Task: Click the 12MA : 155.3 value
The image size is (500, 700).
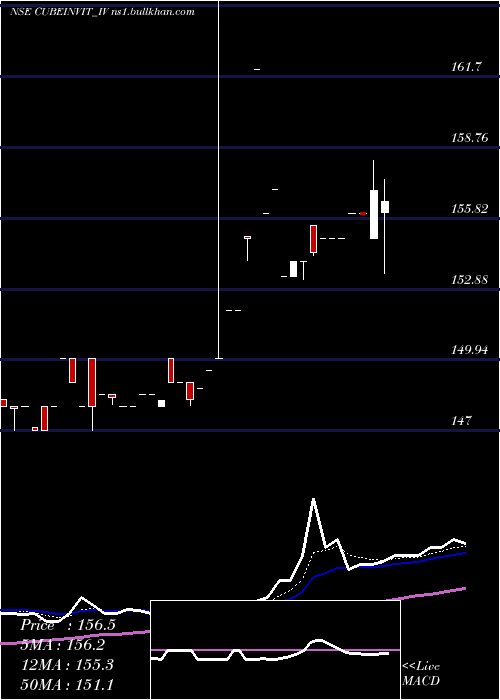Action: pos(67,665)
